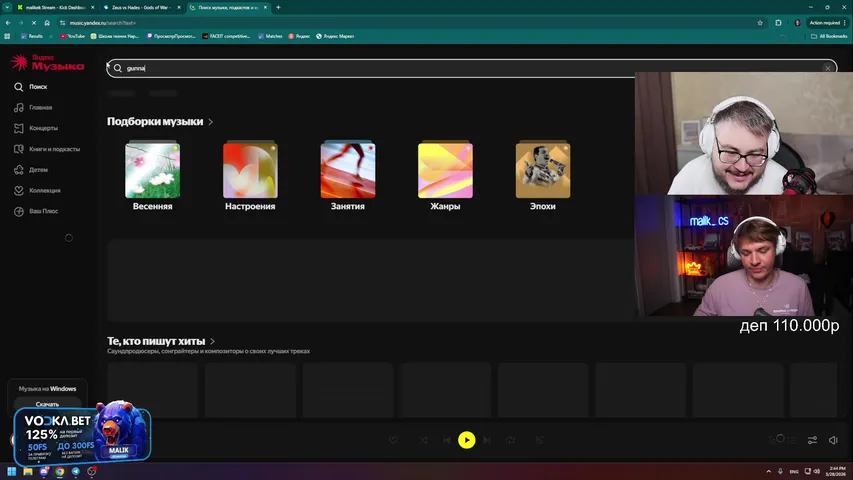Viewport: 853px width, 480px height.
Task: Click the yellow Play button in player
Action: click(x=466, y=440)
